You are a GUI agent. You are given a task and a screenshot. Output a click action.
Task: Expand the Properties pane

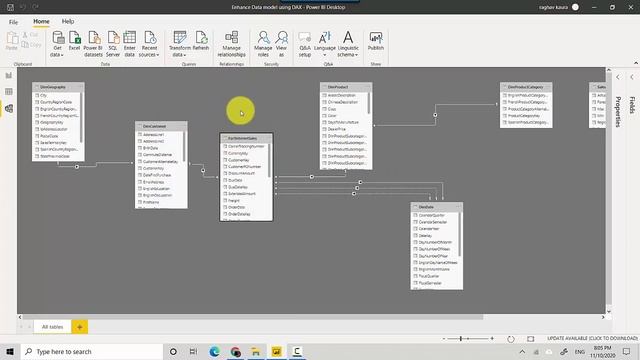(618, 112)
